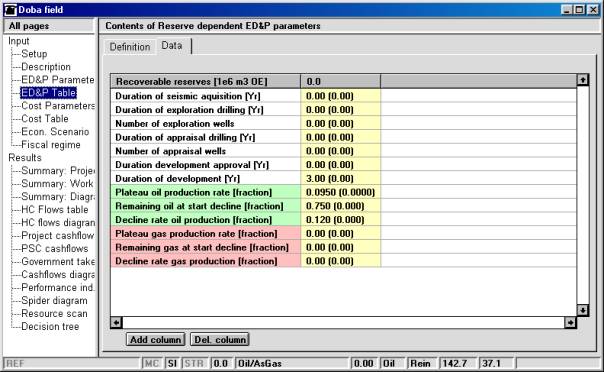Open the Performance ind. page
Screen dimensions: 604x372
click(57, 288)
